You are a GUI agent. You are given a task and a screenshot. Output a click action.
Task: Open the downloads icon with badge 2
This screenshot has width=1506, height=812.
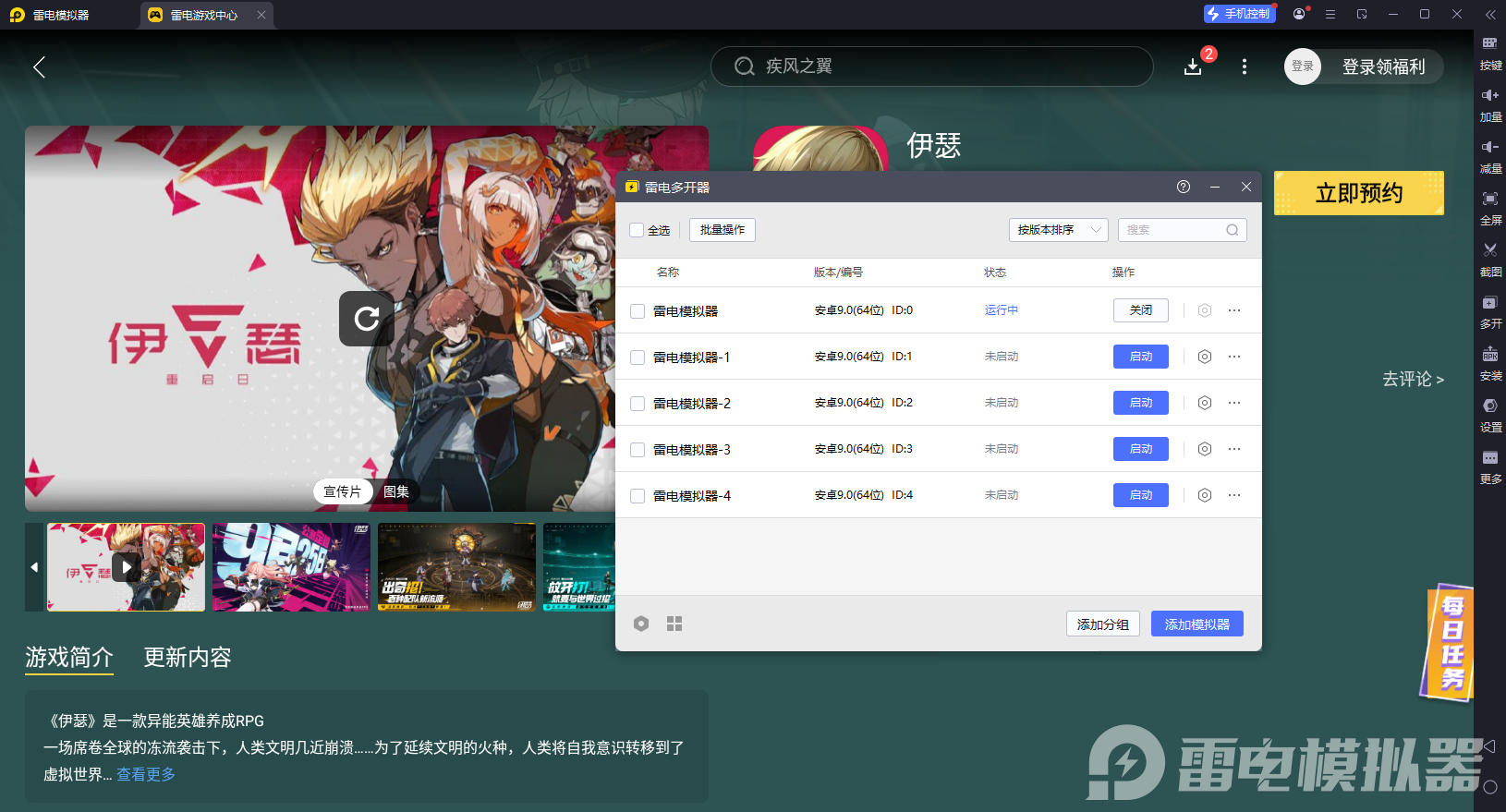click(x=1193, y=67)
